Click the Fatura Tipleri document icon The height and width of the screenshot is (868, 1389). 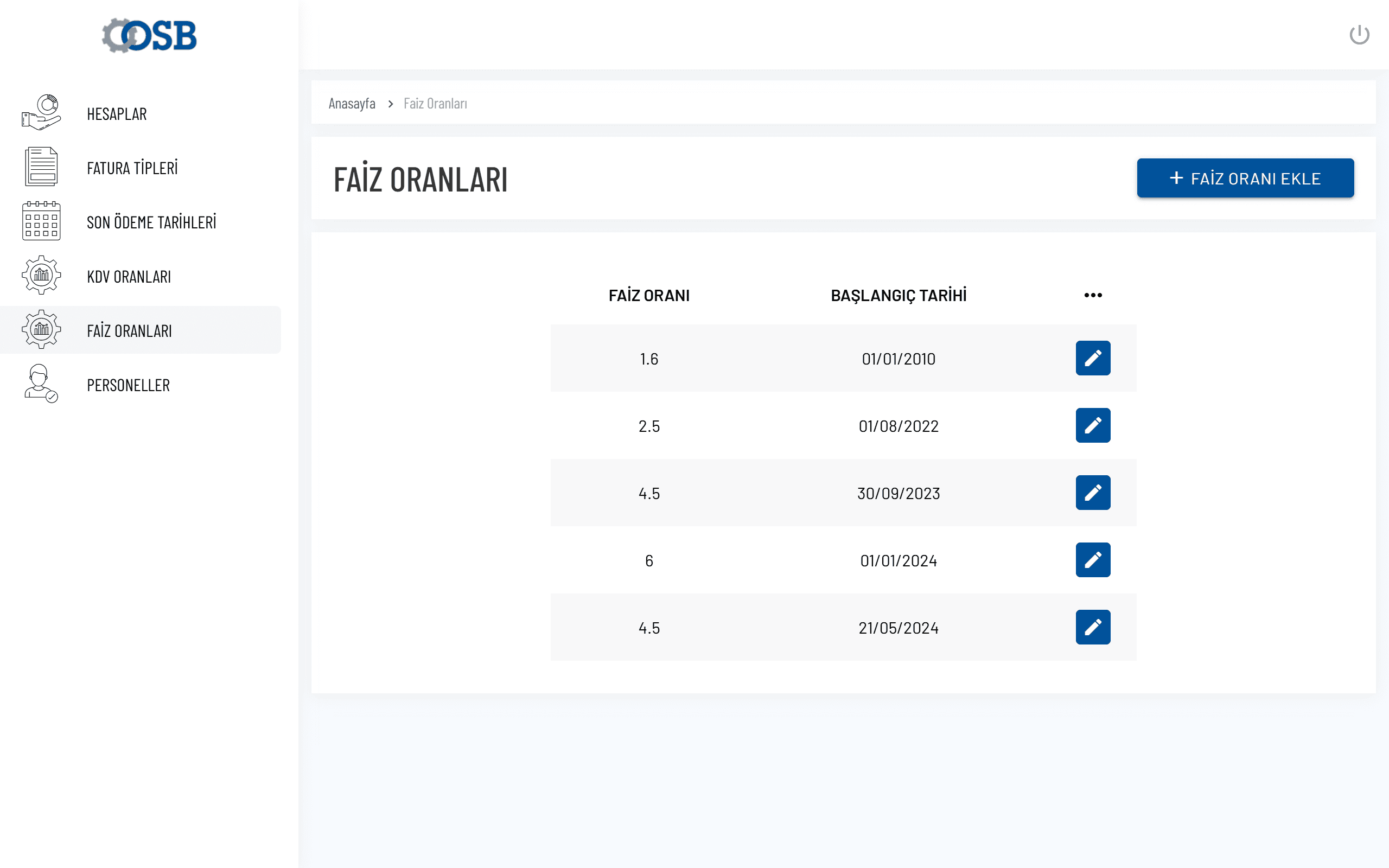[x=41, y=167]
